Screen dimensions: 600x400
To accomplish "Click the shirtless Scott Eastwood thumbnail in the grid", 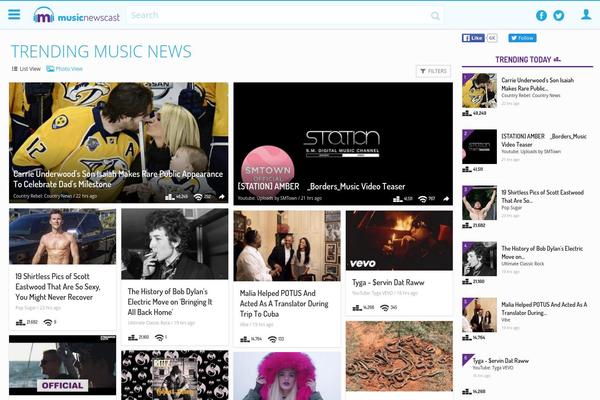I will tap(62, 236).
